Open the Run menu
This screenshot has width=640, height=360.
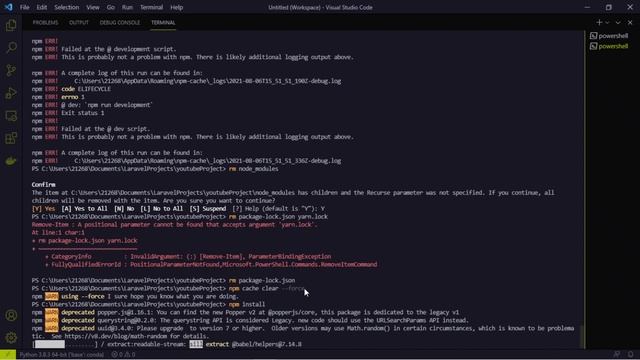[127, 7]
